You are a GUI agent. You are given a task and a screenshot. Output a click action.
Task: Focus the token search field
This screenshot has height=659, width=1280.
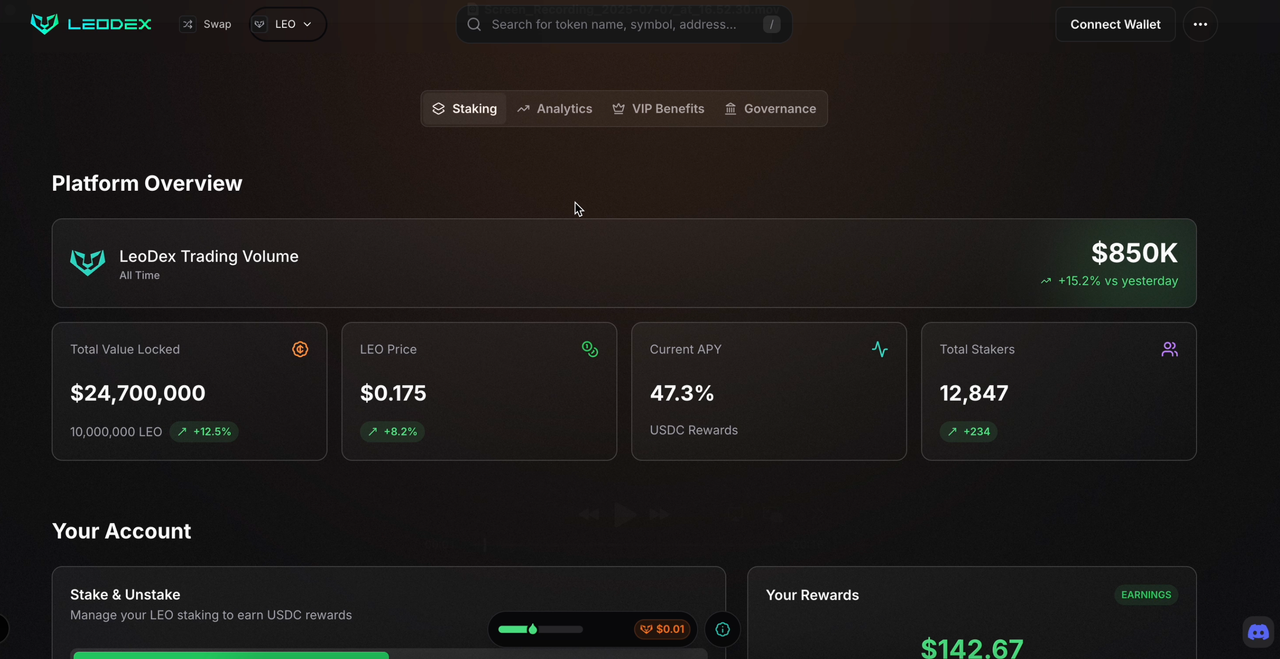click(x=624, y=24)
